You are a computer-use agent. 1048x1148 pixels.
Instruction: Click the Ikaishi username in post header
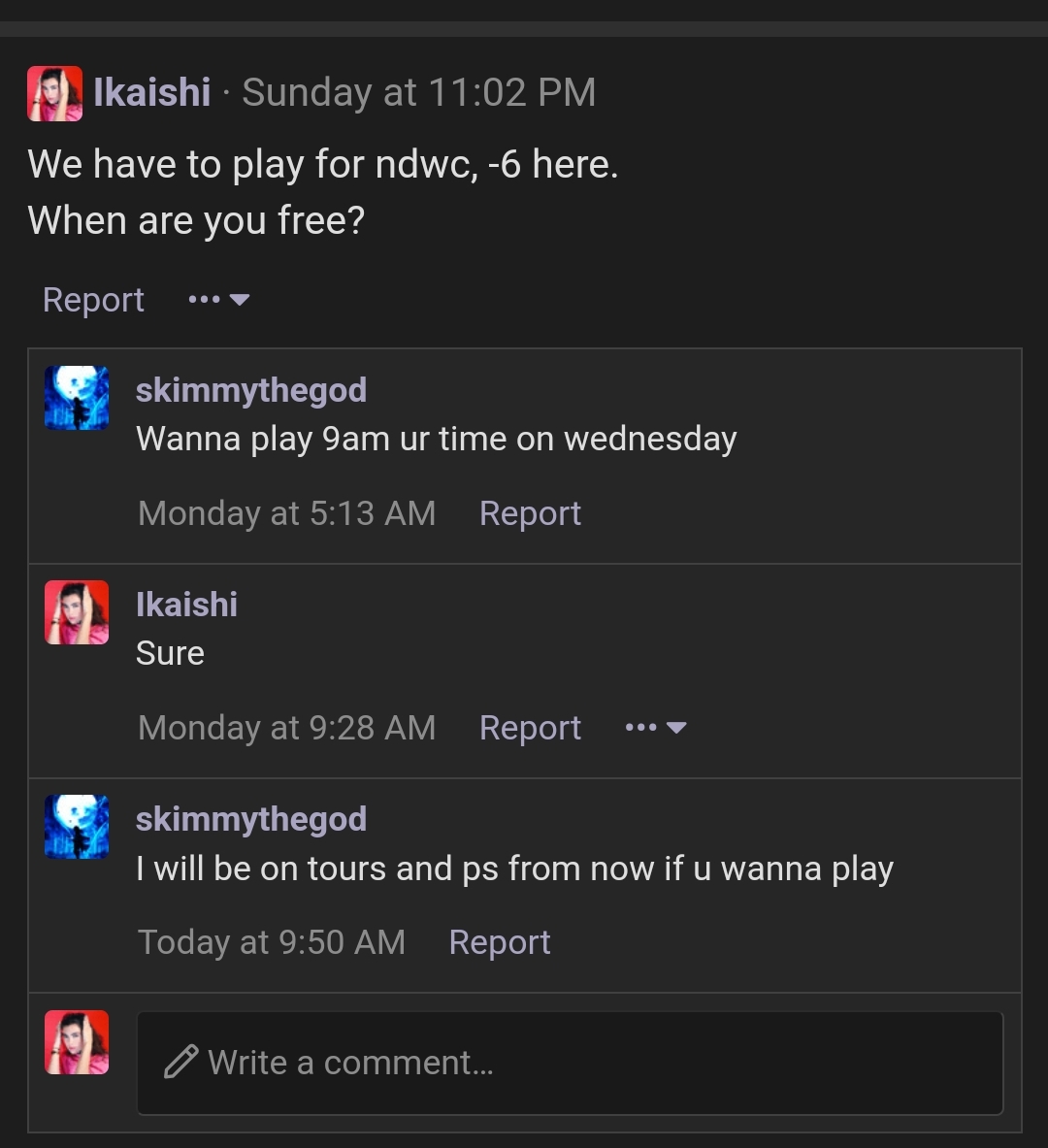[x=151, y=92]
